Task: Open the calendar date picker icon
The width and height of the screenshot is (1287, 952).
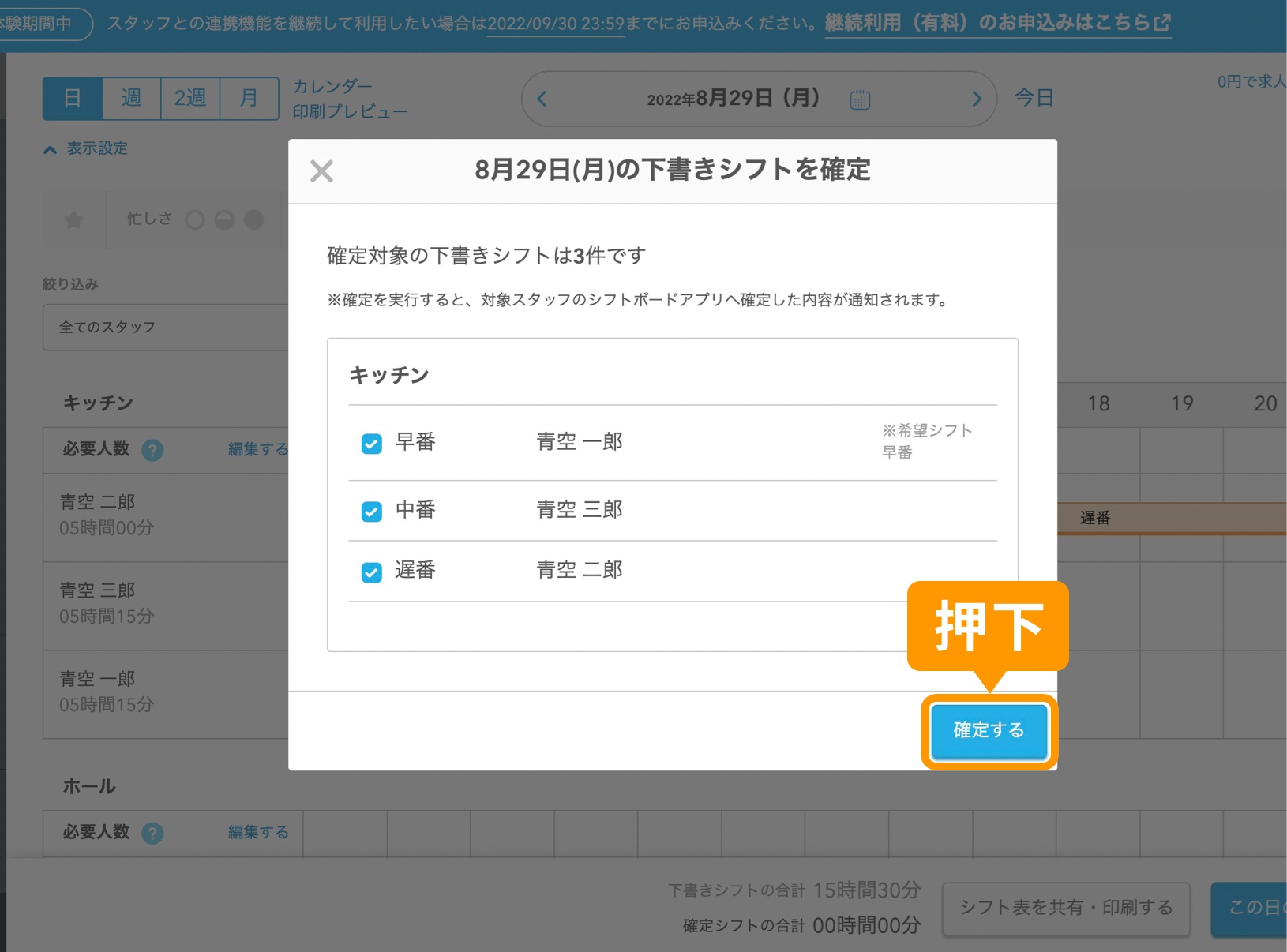Action: [861, 99]
